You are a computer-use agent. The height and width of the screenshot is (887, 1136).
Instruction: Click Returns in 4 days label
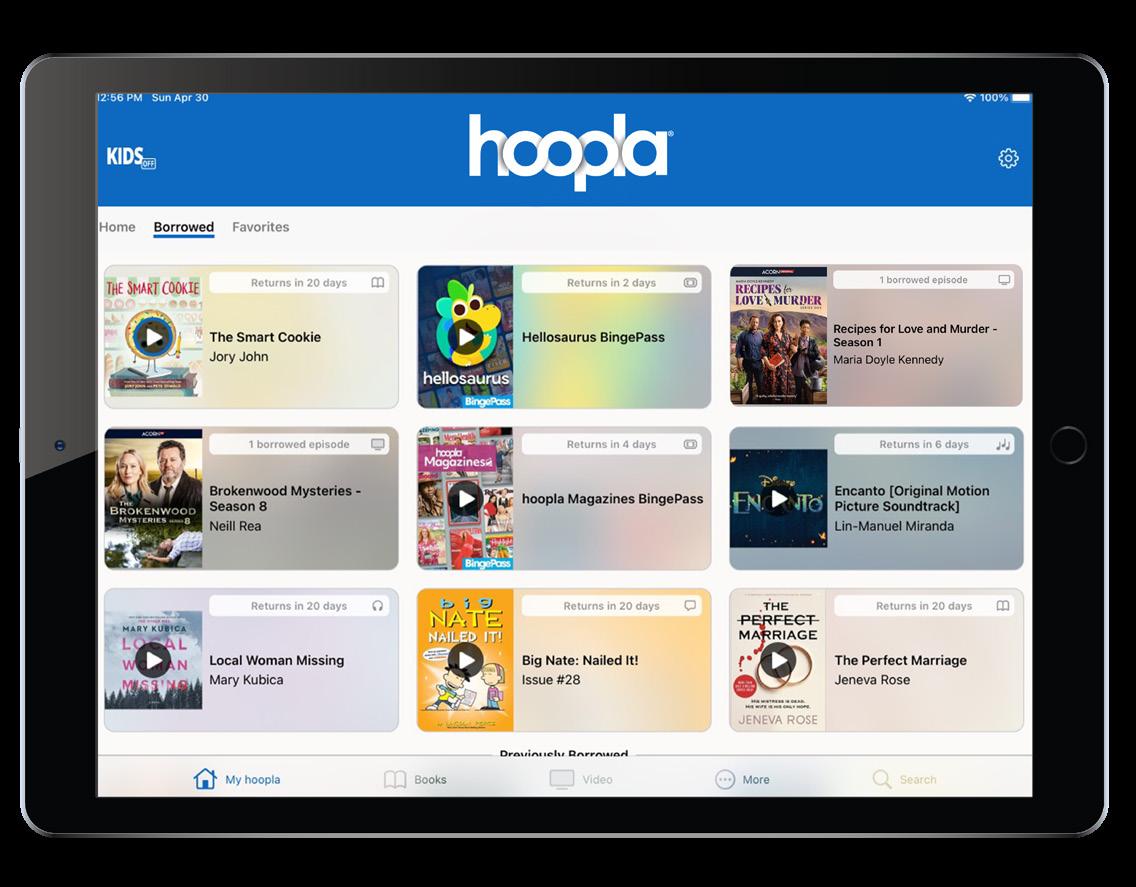[611, 444]
